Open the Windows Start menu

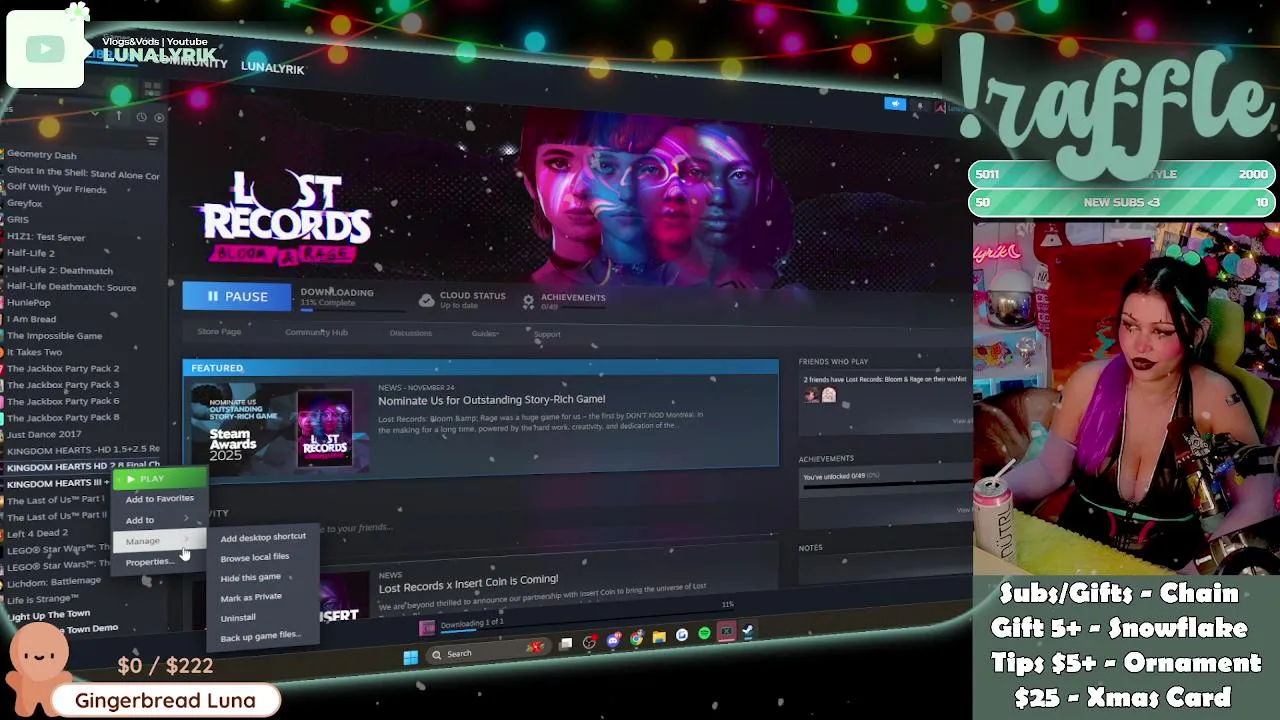410,657
